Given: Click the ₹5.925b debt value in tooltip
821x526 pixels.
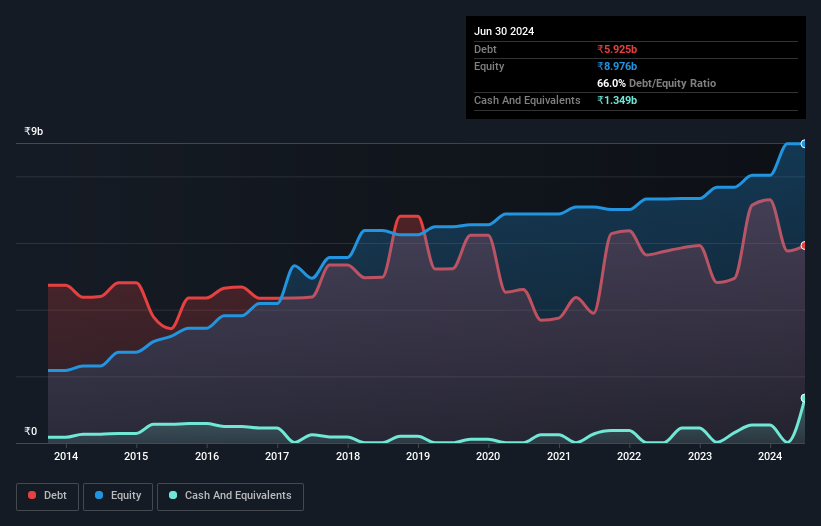Looking at the screenshot, I should [x=617, y=49].
